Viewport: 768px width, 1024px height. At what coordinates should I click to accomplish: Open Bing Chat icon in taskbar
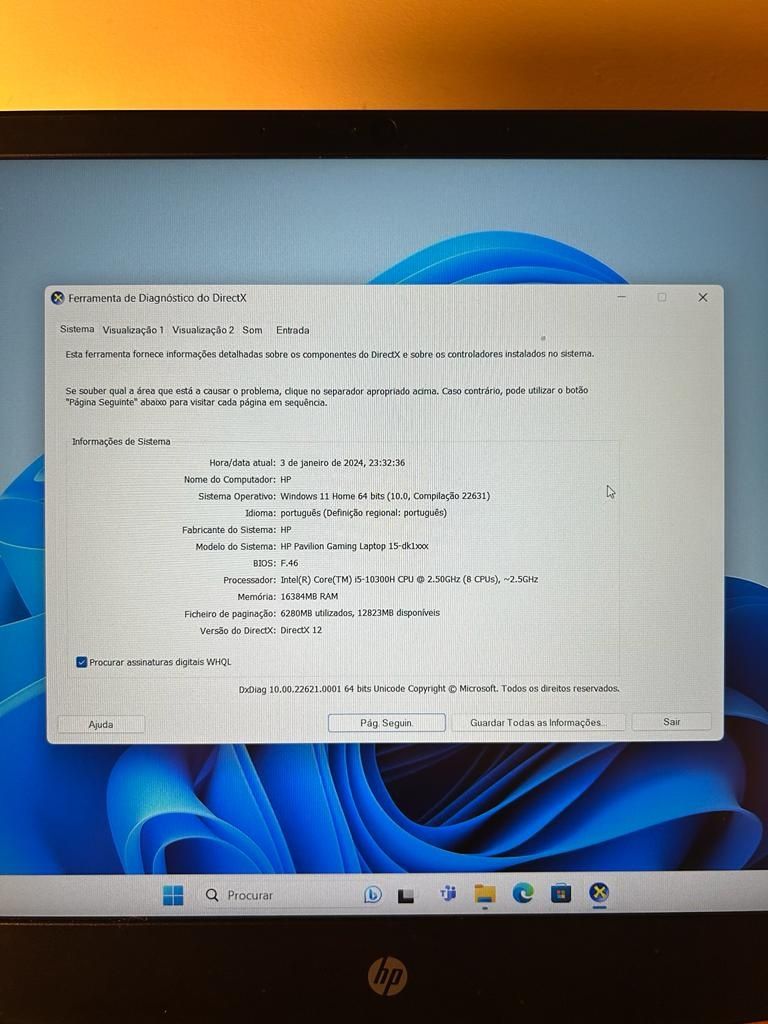(x=372, y=894)
